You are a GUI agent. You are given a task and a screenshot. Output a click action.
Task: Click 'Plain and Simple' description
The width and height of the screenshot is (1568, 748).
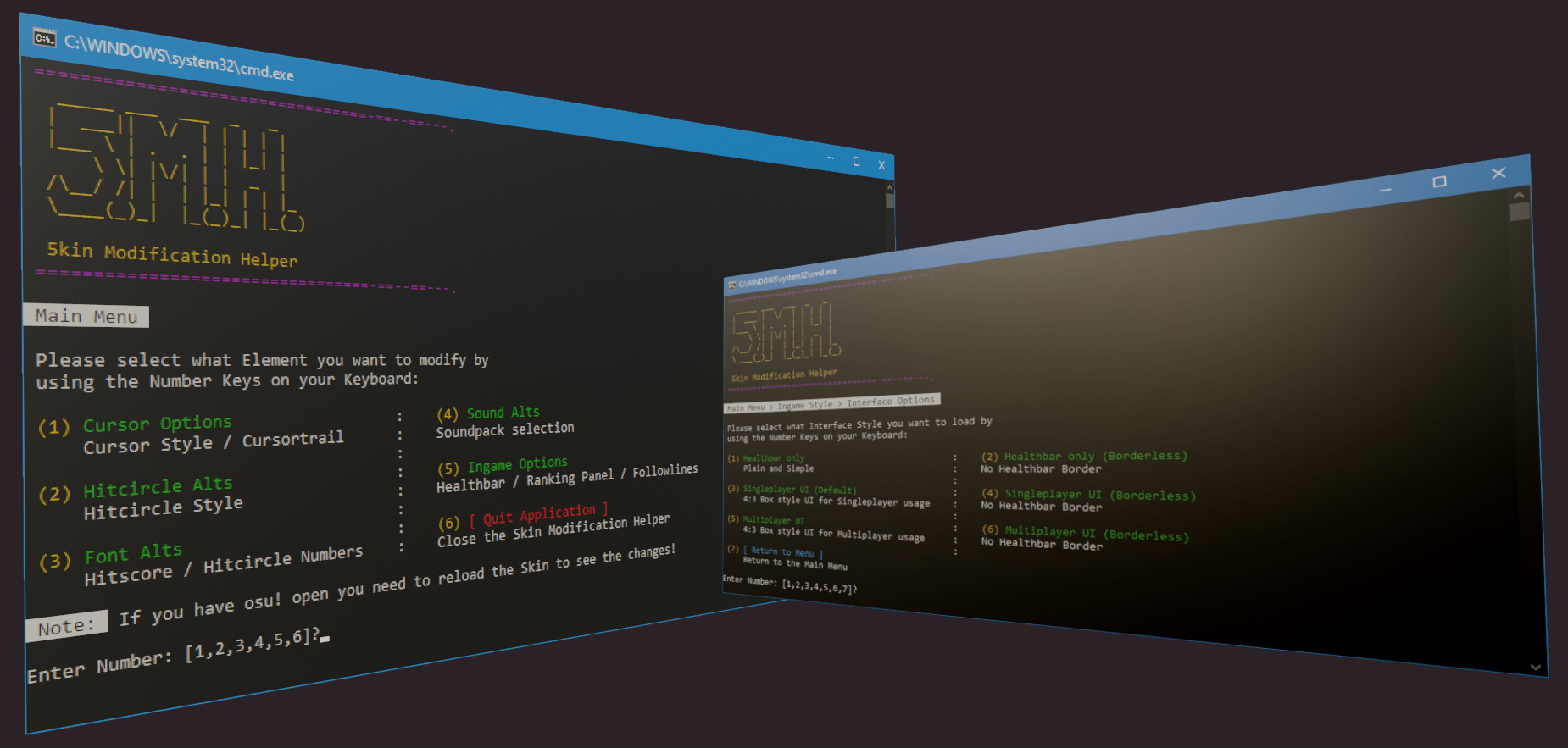coord(778,468)
